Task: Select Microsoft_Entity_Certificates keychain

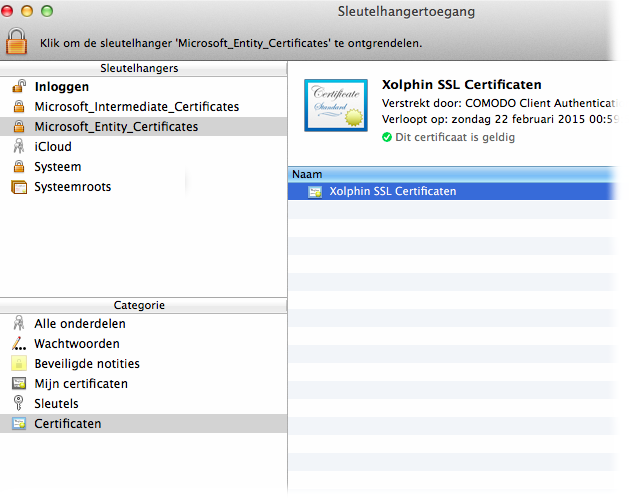Action: pyautogui.click(x=143, y=127)
